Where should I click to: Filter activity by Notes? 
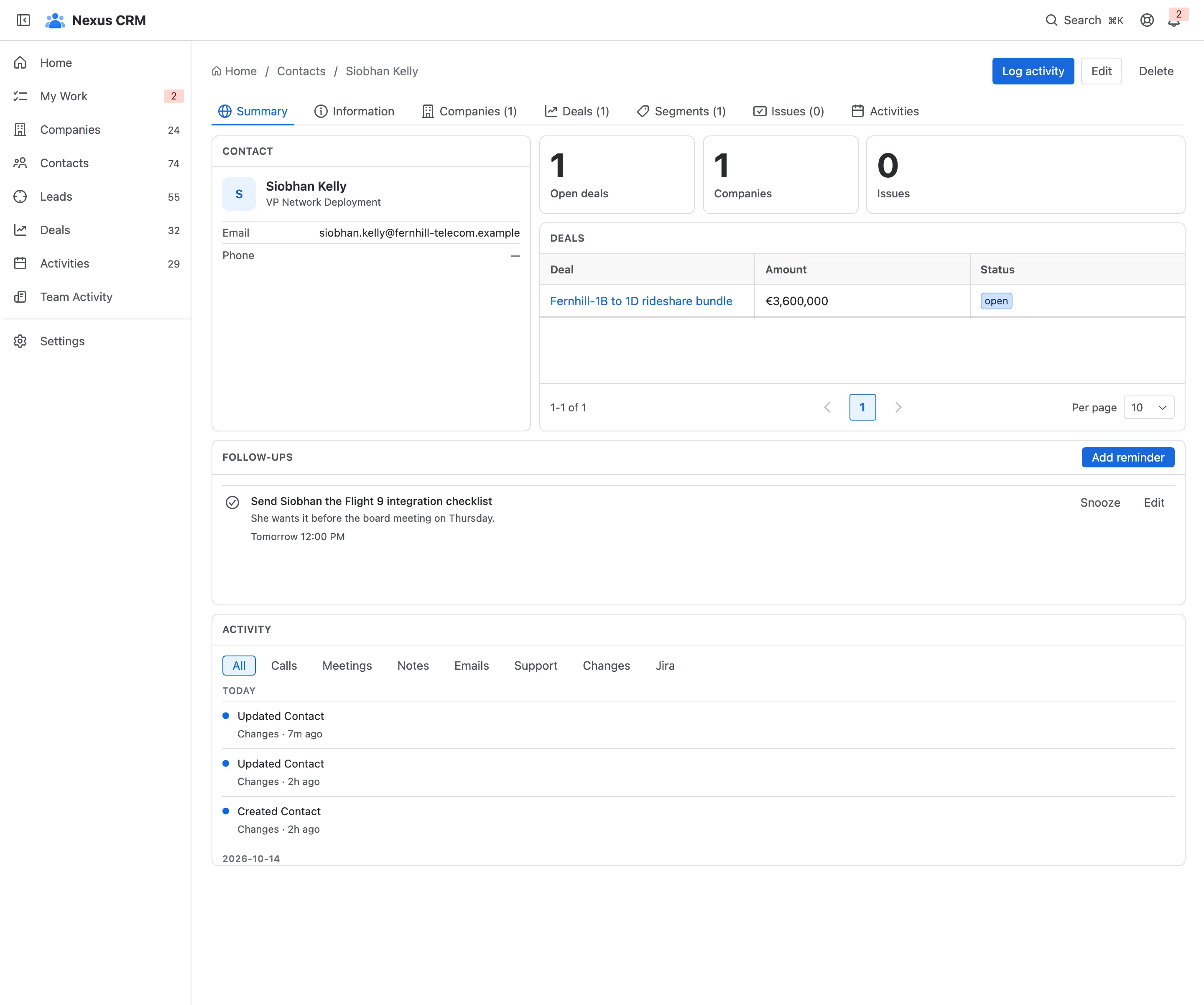point(413,666)
